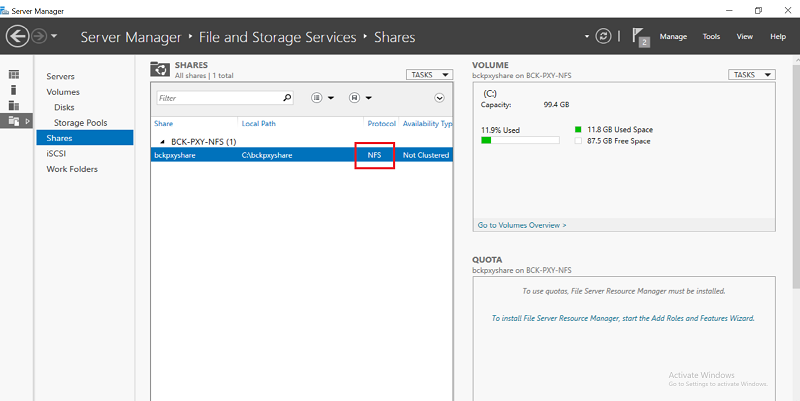The height and width of the screenshot is (401, 800).
Task: Open the Volume TASKS dropdown
Action: (752, 74)
